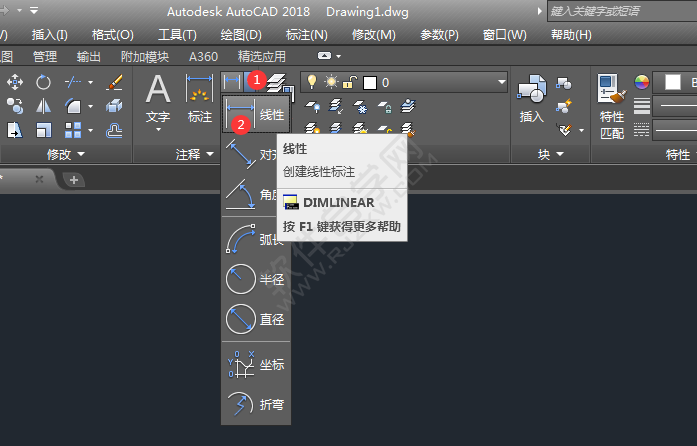Select the Fillet tool
The image size is (697, 446).
pyautogui.click(x=73, y=106)
